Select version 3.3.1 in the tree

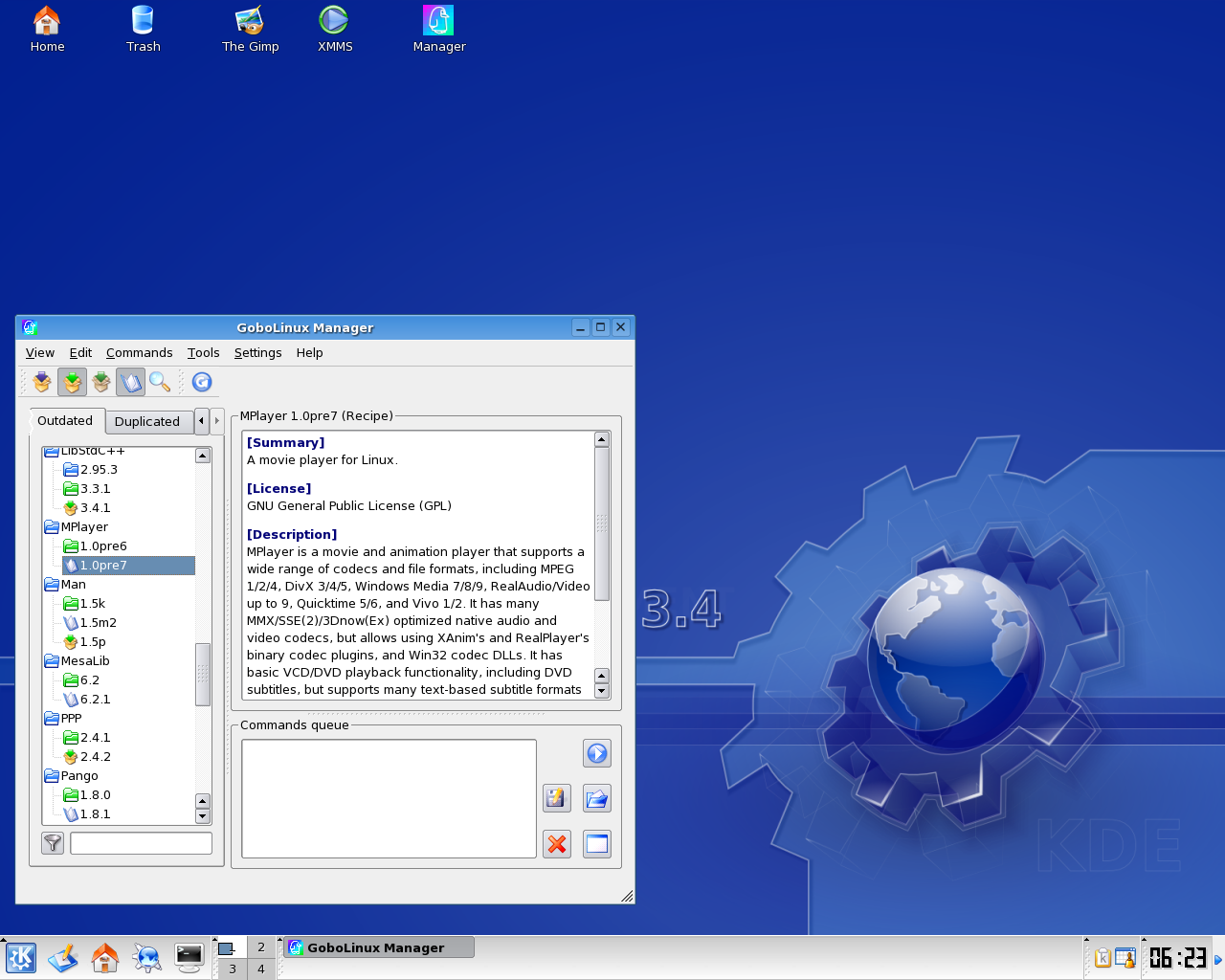pyautogui.click(x=87, y=489)
